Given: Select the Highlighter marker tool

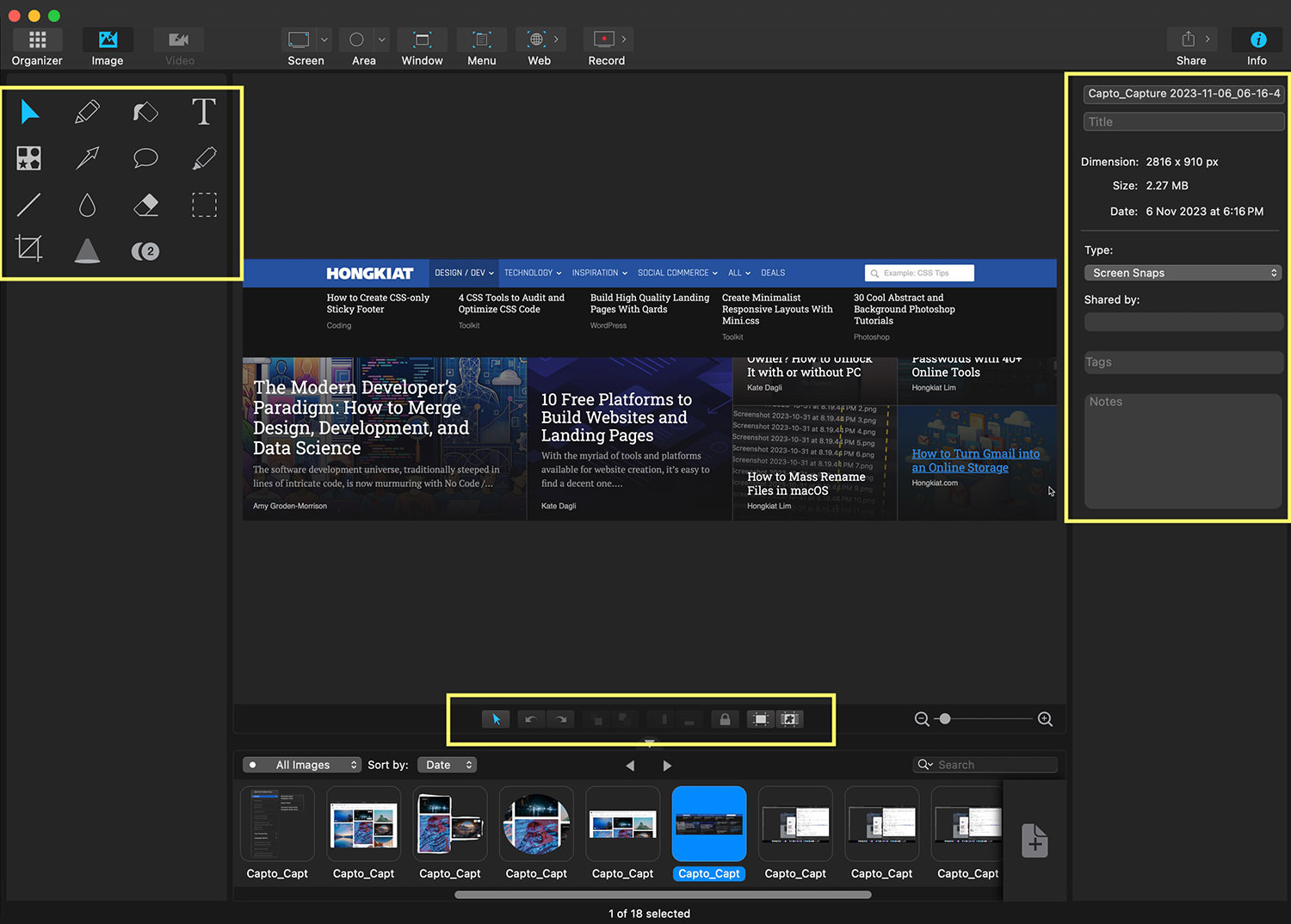Looking at the screenshot, I should [x=204, y=158].
